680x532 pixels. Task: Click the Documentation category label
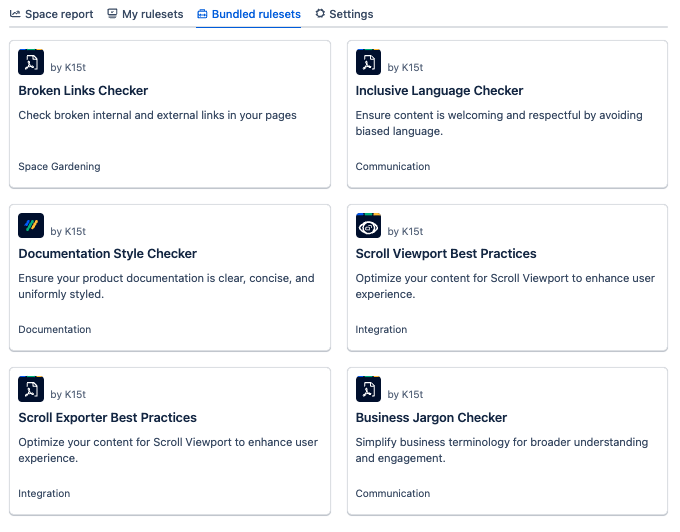54,330
